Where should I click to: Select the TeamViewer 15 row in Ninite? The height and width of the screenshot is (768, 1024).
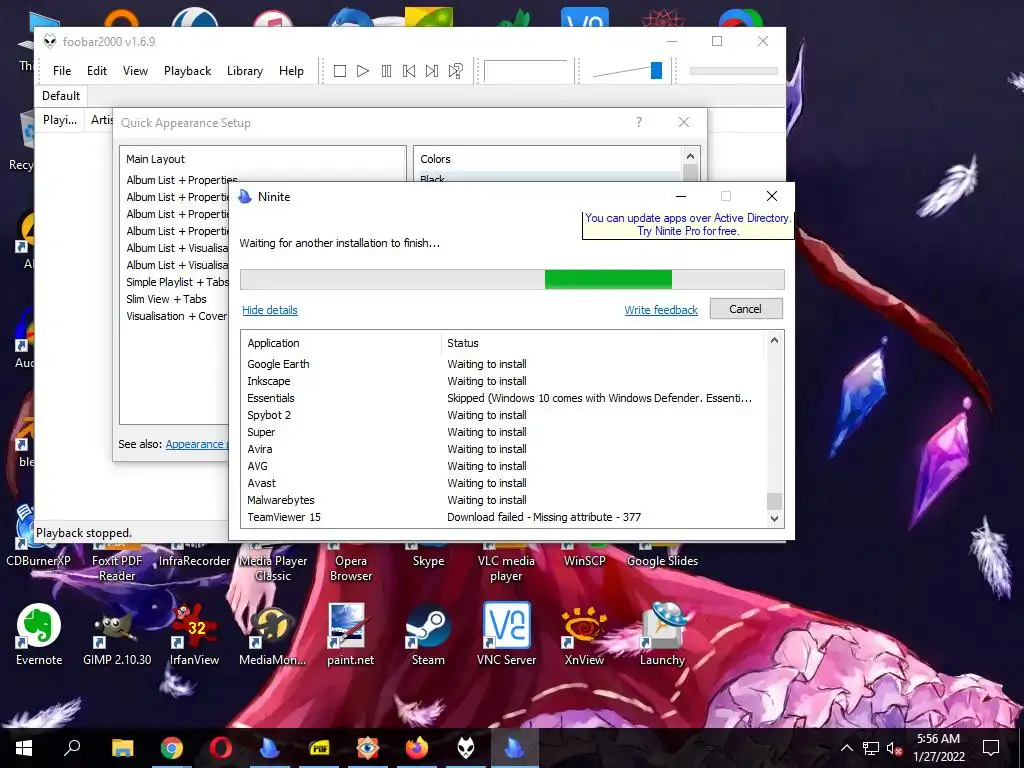(x=503, y=517)
